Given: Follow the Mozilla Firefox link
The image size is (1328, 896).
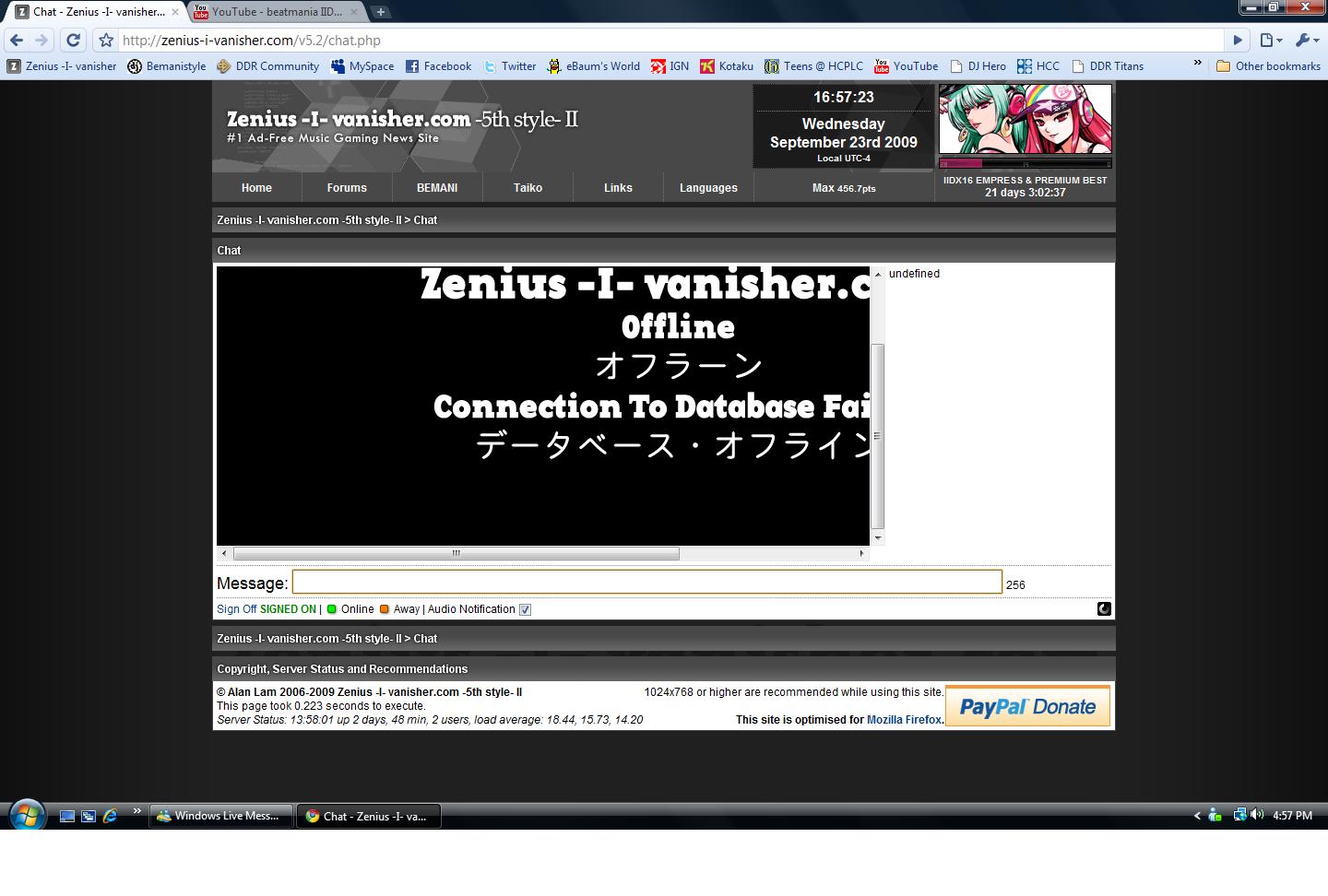Looking at the screenshot, I should [904, 720].
